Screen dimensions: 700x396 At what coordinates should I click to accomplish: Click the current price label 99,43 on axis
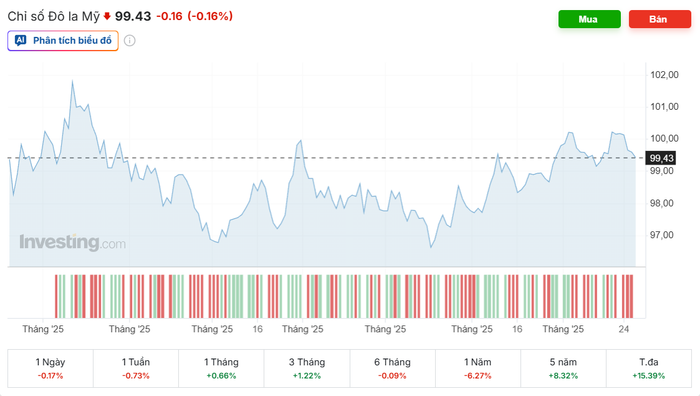click(661, 158)
